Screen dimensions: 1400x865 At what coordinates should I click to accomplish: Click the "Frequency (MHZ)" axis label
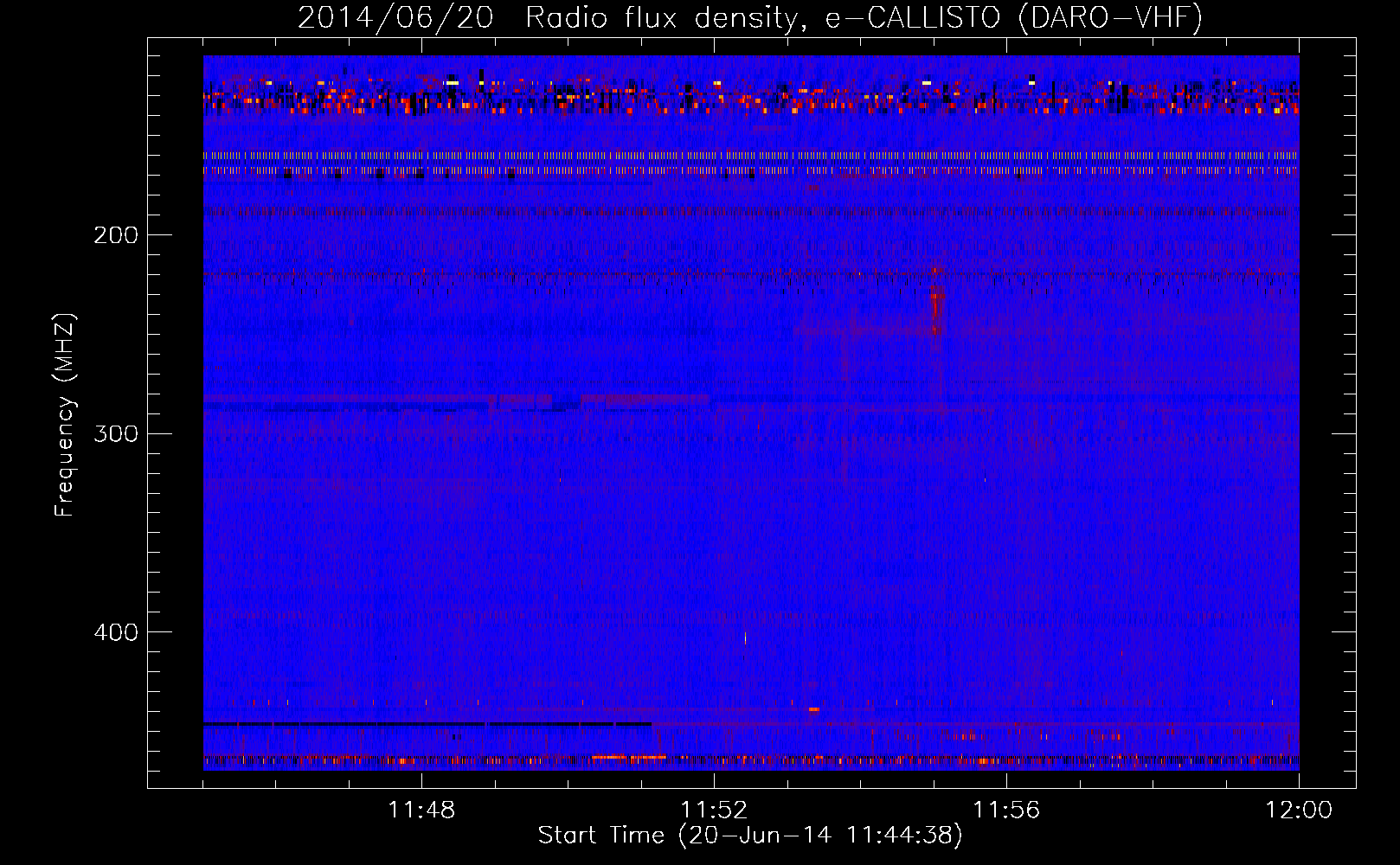coord(65,415)
